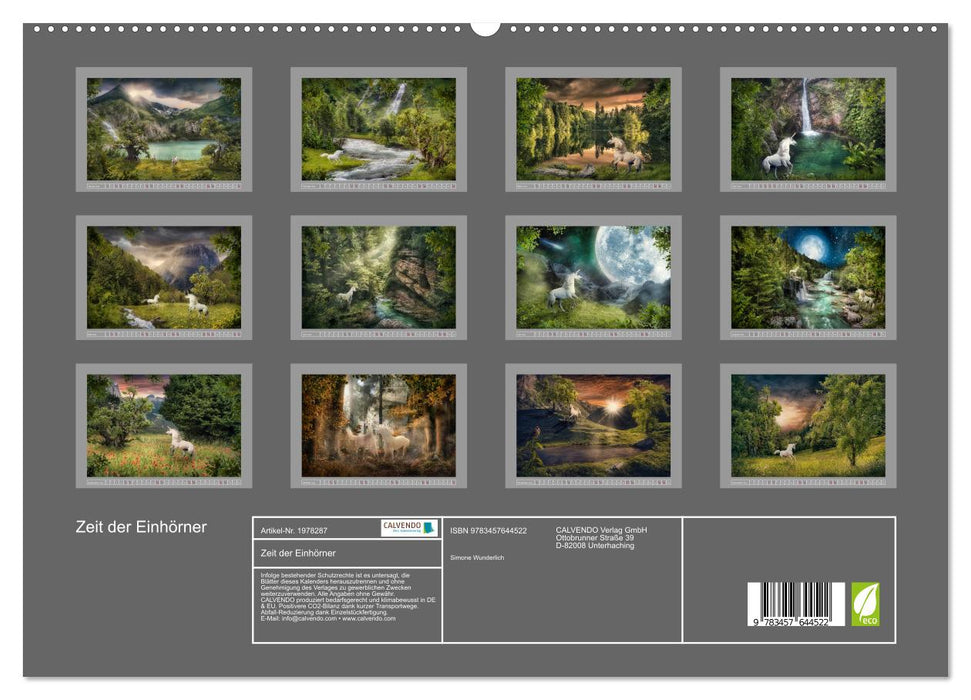Open the night stream with moon thumbnail
Viewport: 971px width, 700px height.
[808, 277]
